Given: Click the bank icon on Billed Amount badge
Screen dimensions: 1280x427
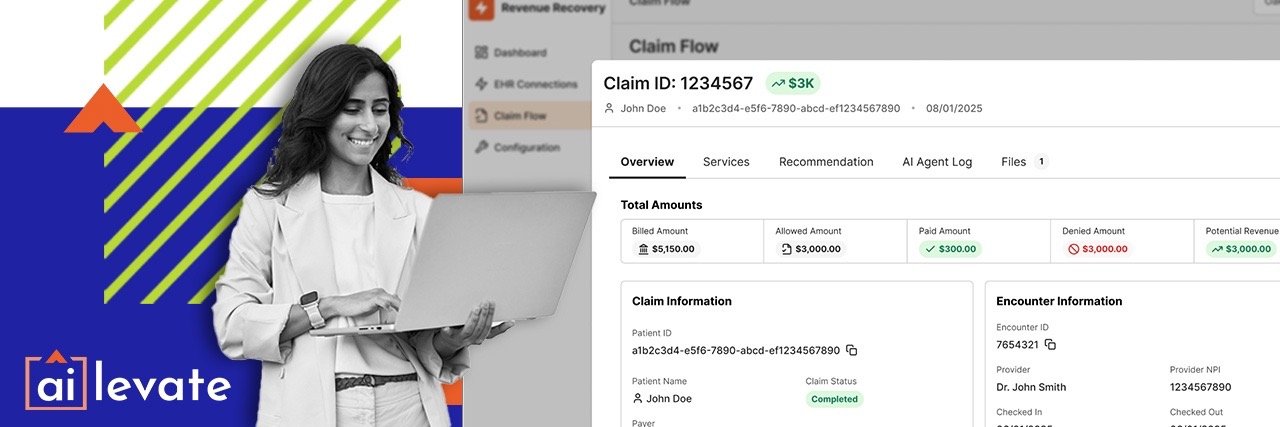Looking at the screenshot, I should pos(643,249).
